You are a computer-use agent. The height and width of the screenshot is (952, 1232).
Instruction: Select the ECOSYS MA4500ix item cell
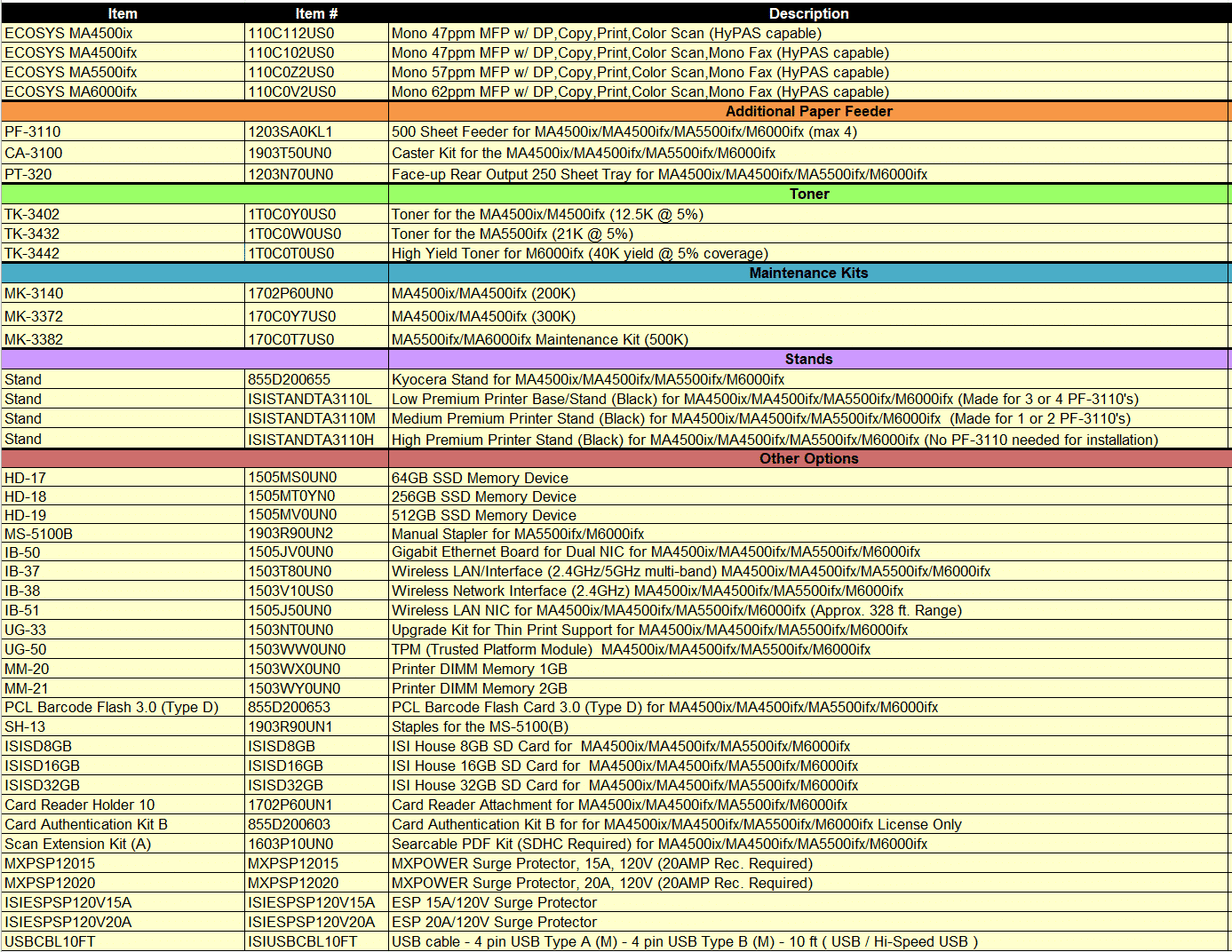(69, 33)
